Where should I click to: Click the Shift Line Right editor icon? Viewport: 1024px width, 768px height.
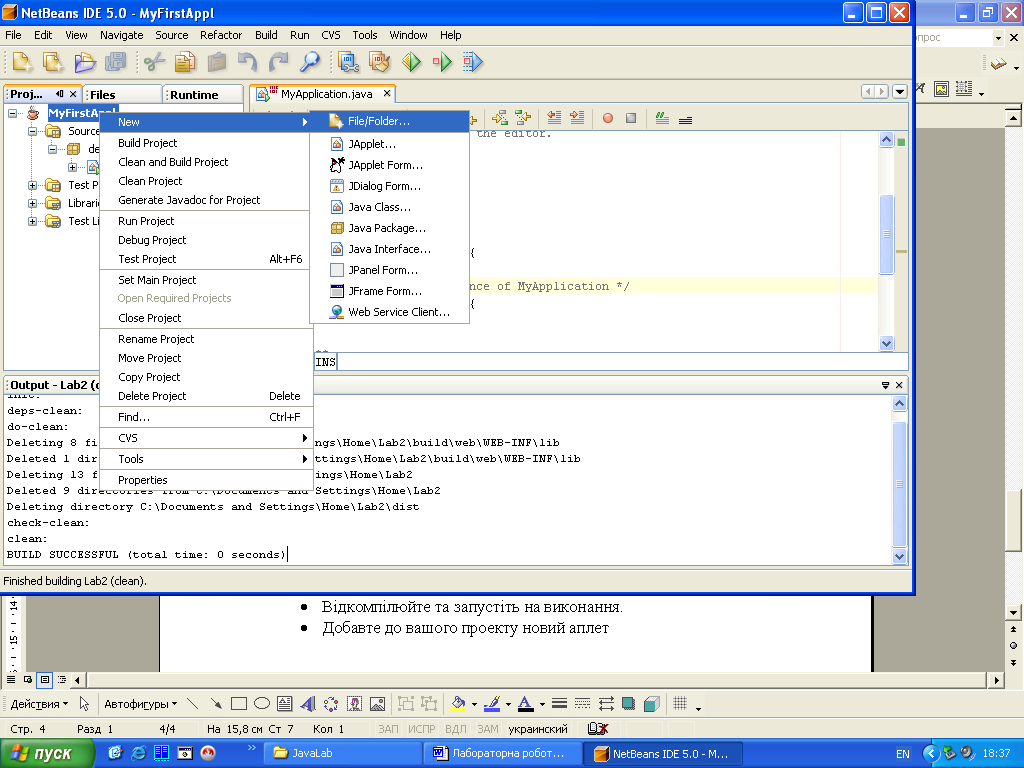click(x=577, y=118)
